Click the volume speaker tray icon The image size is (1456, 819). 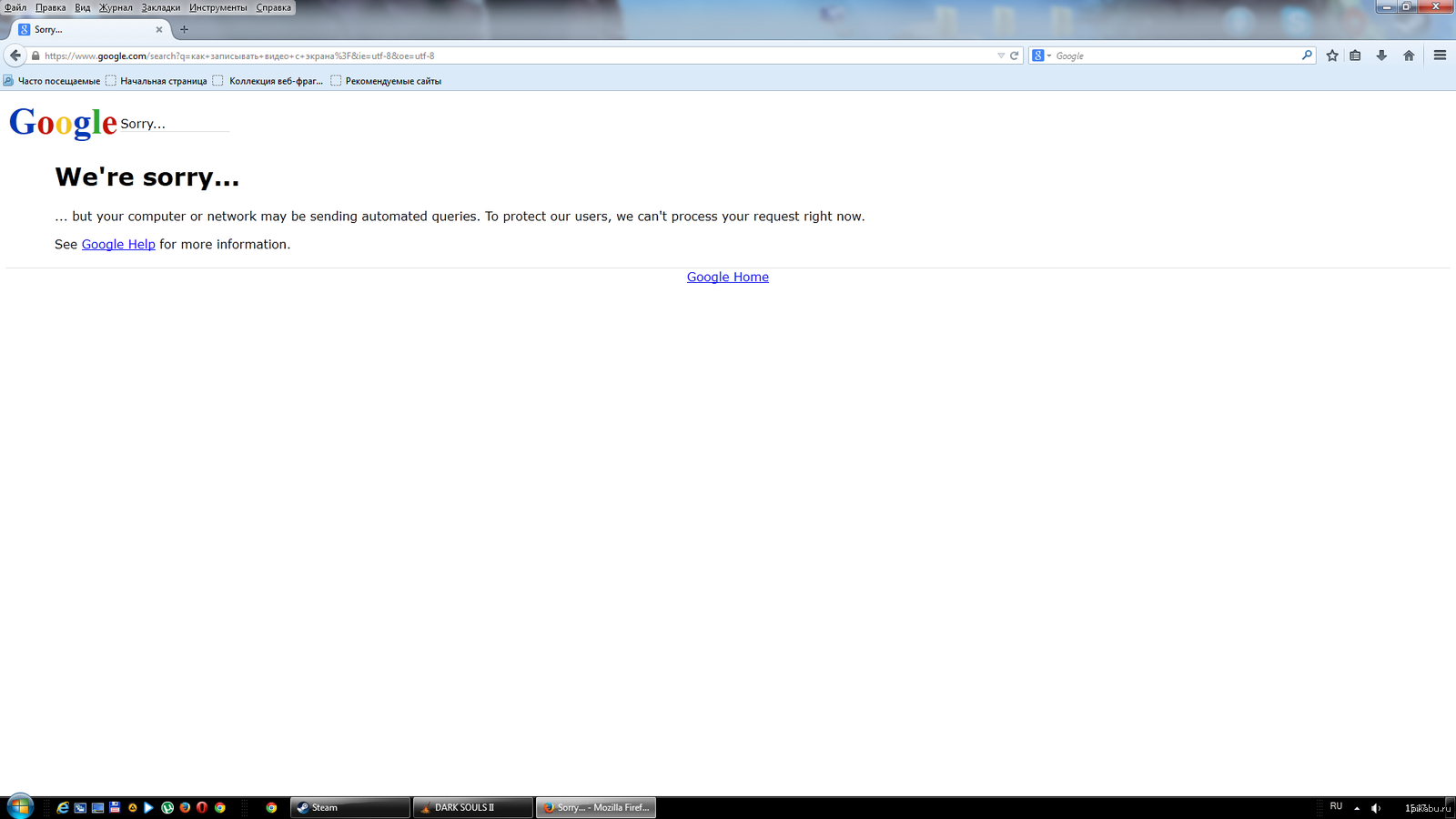coord(1376,808)
